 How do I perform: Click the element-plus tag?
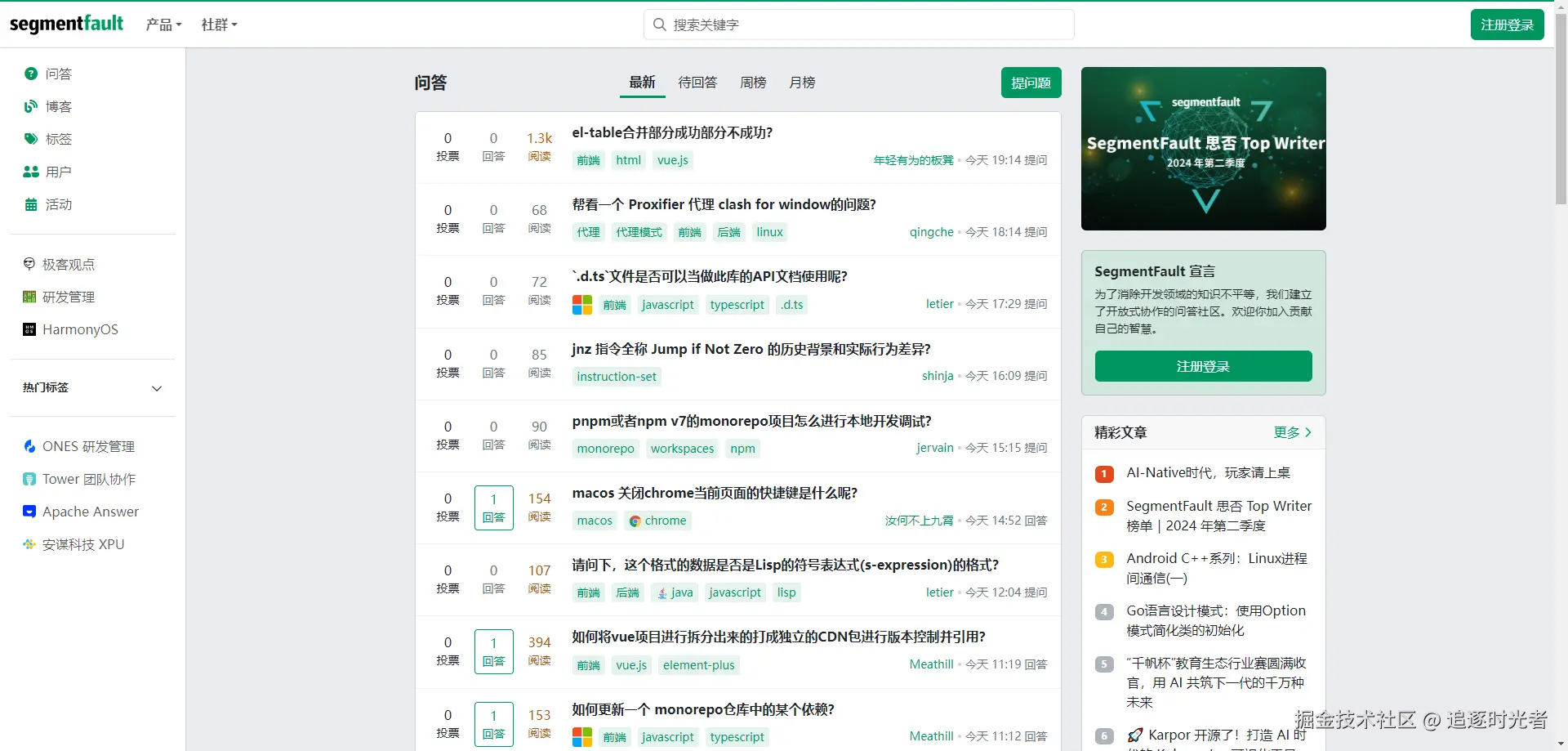tap(698, 665)
